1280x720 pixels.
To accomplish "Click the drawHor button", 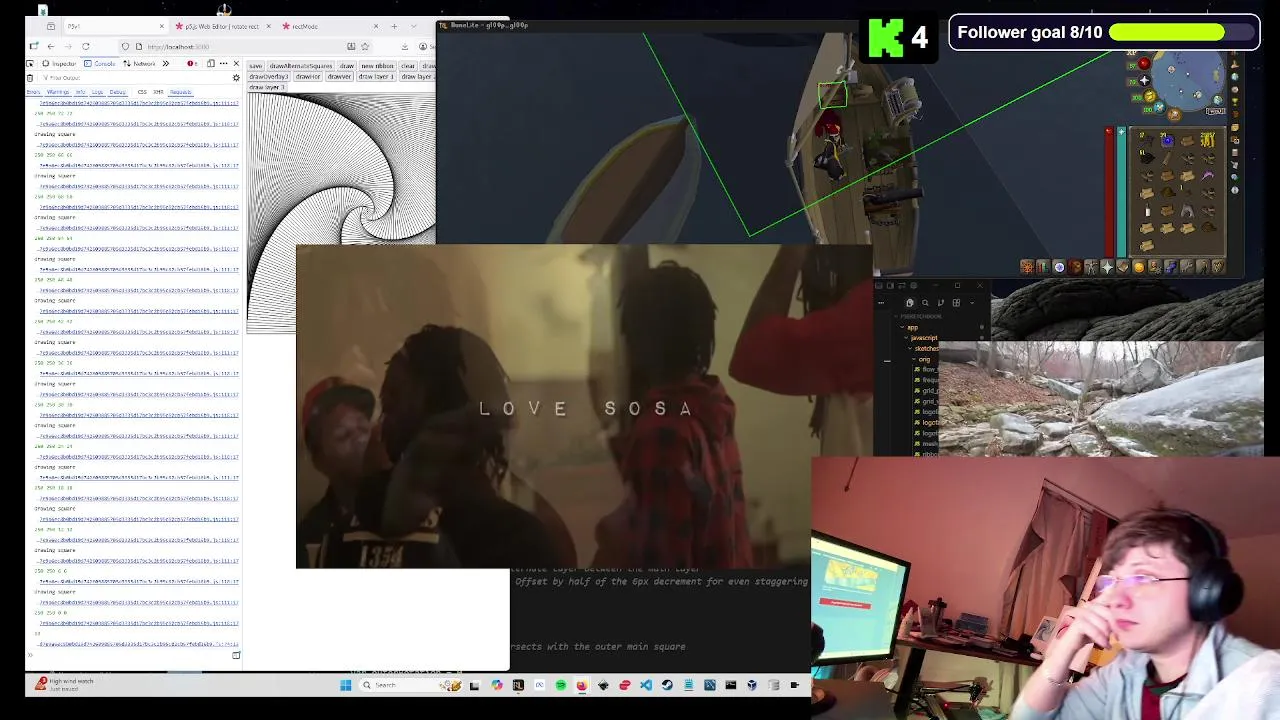I will click(308, 76).
